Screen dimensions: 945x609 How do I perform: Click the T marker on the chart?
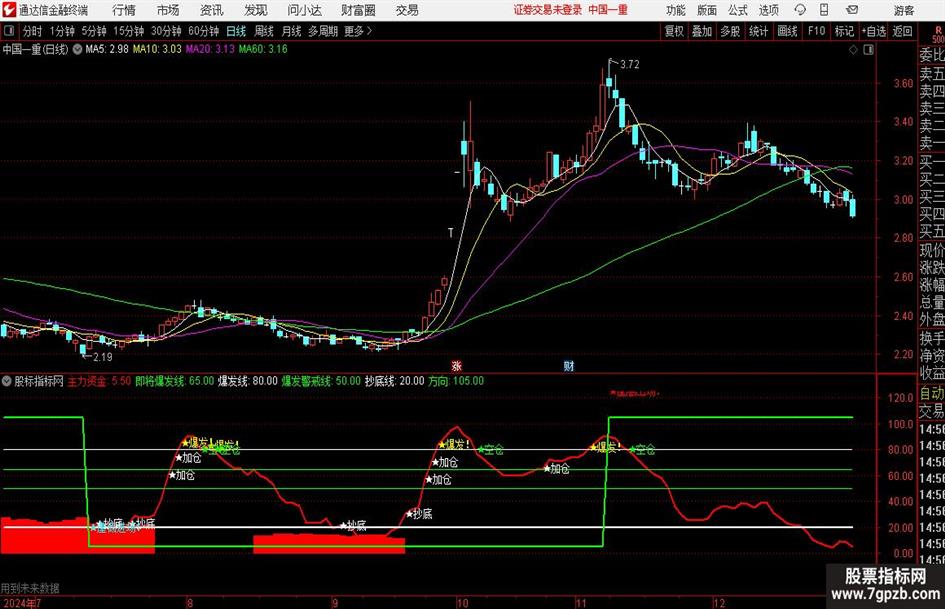[x=451, y=233]
